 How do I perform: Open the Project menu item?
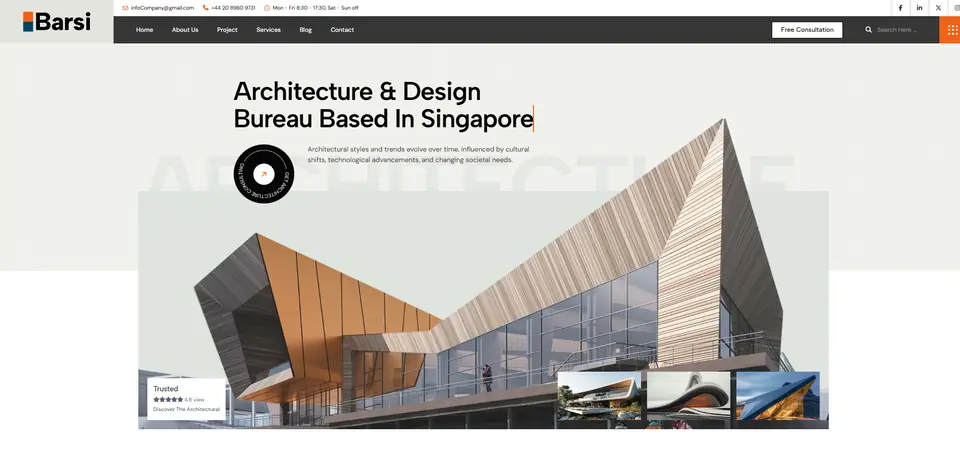[x=227, y=29]
